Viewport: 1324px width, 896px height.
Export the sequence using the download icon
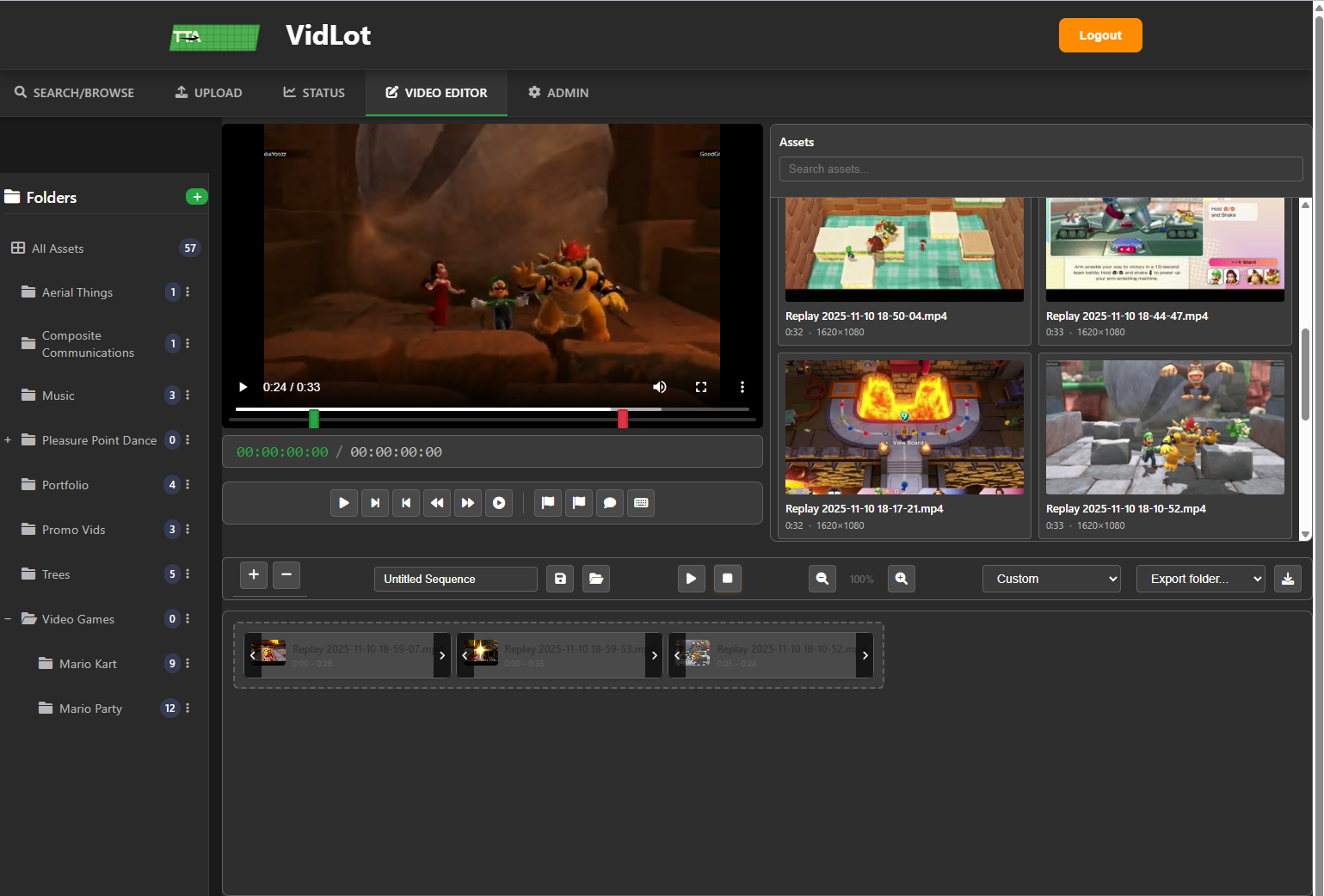click(x=1288, y=579)
